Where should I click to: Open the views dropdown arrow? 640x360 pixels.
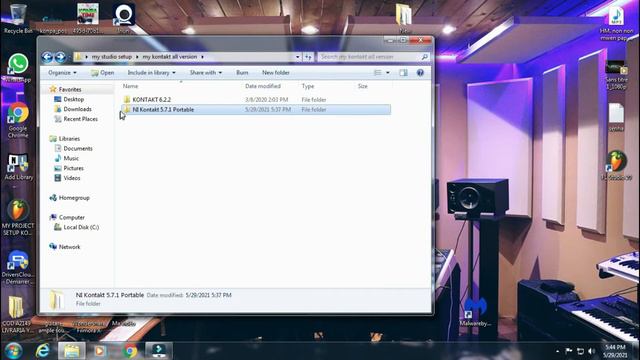point(388,73)
